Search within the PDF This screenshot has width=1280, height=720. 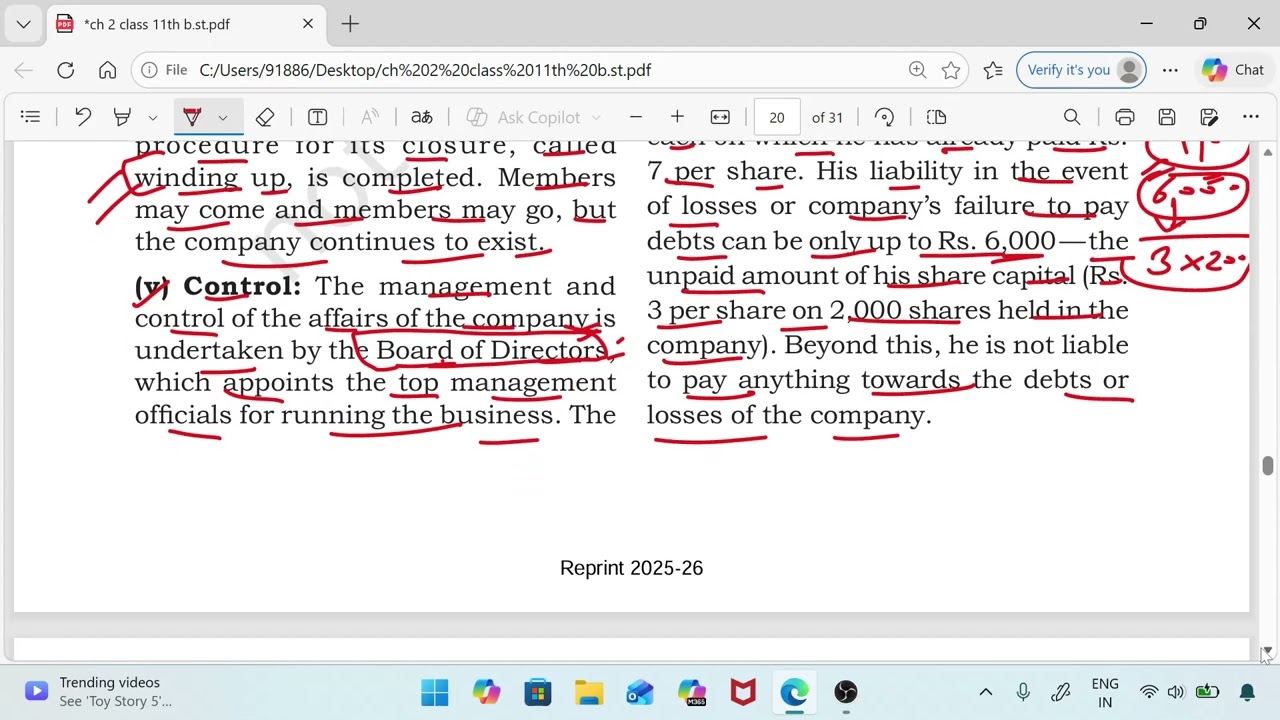point(1072,117)
